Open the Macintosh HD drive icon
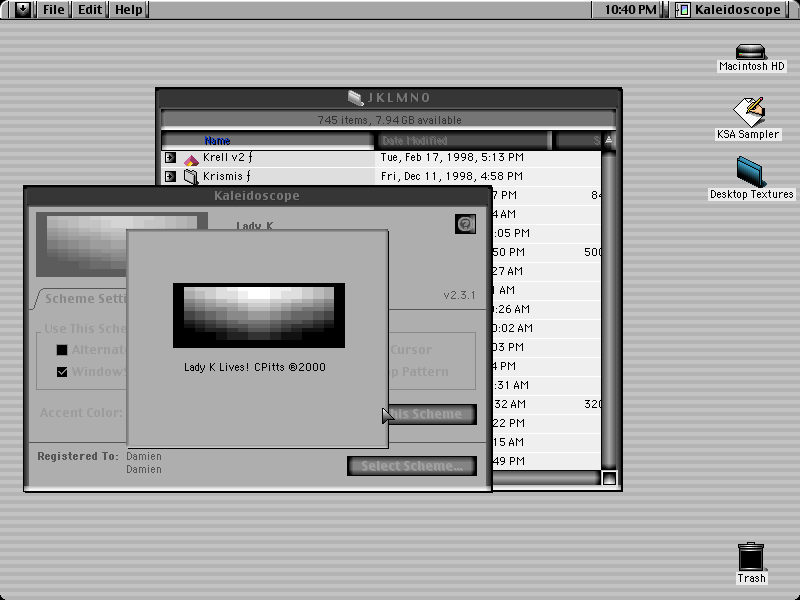This screenshot has height=600, width=800. (751, 52)
